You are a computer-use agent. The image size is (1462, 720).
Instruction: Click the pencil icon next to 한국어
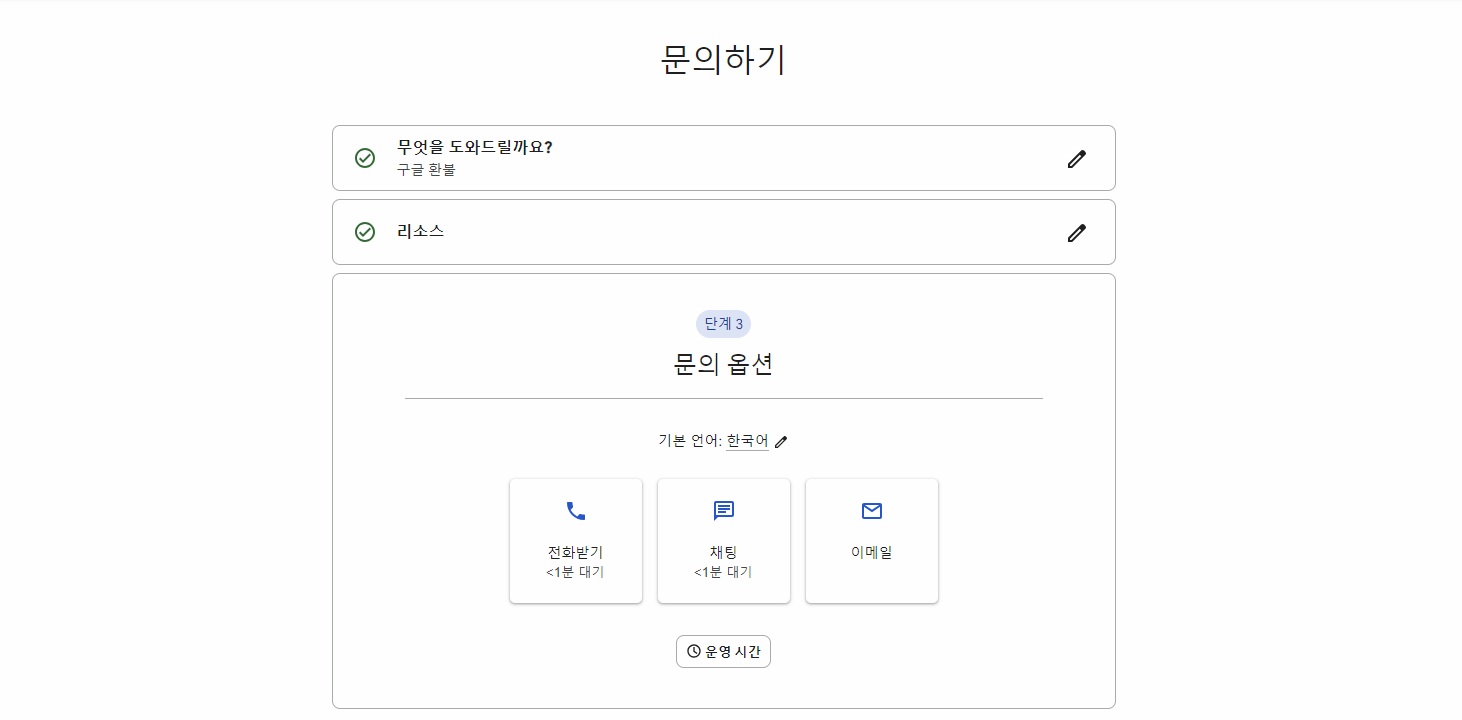[x=781, y=440]
